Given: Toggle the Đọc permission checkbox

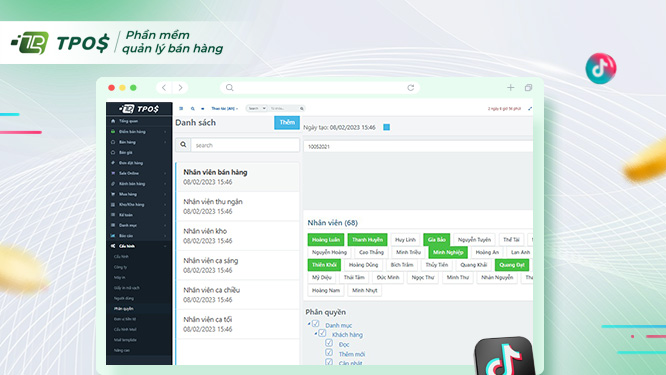Looking at the screenshot, I should point(329,343).
